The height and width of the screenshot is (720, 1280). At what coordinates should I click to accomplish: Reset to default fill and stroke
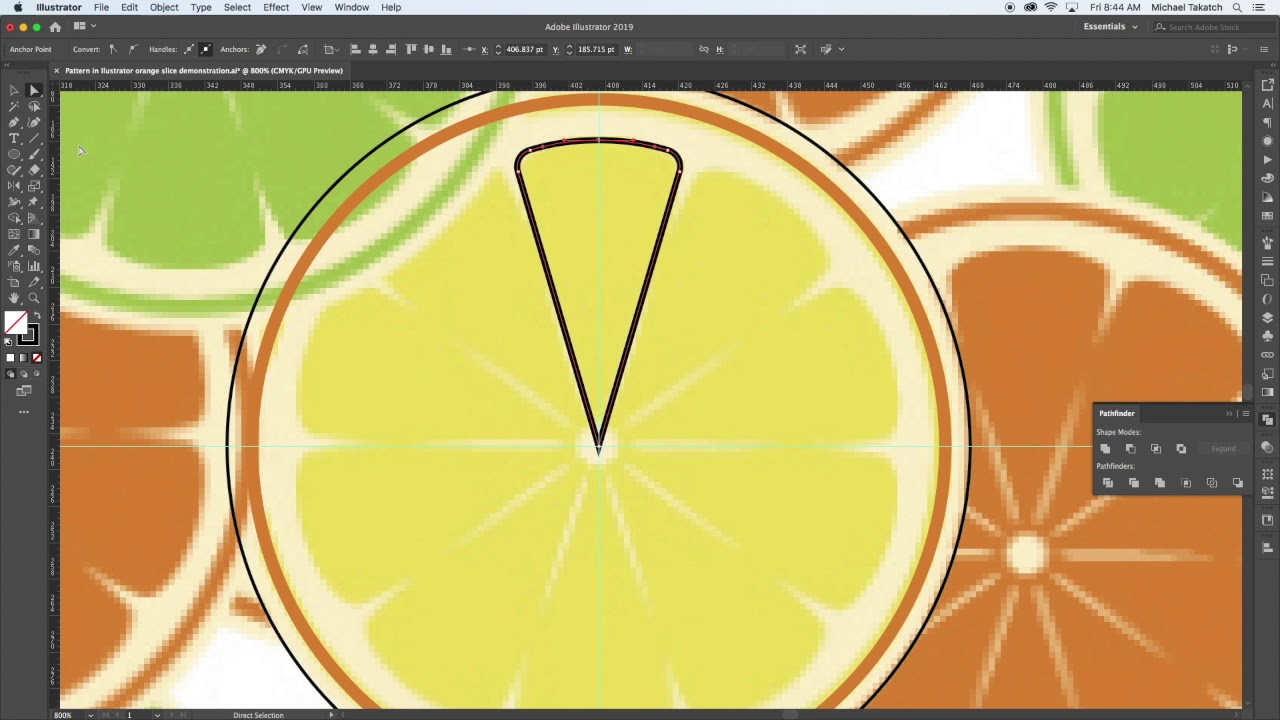tap(9, 342)
